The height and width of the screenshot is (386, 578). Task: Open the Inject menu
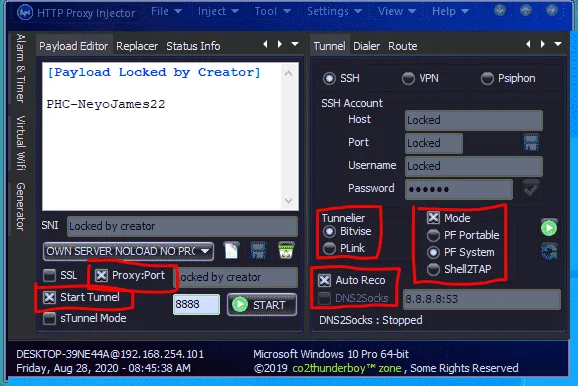[x=218, y=11]
